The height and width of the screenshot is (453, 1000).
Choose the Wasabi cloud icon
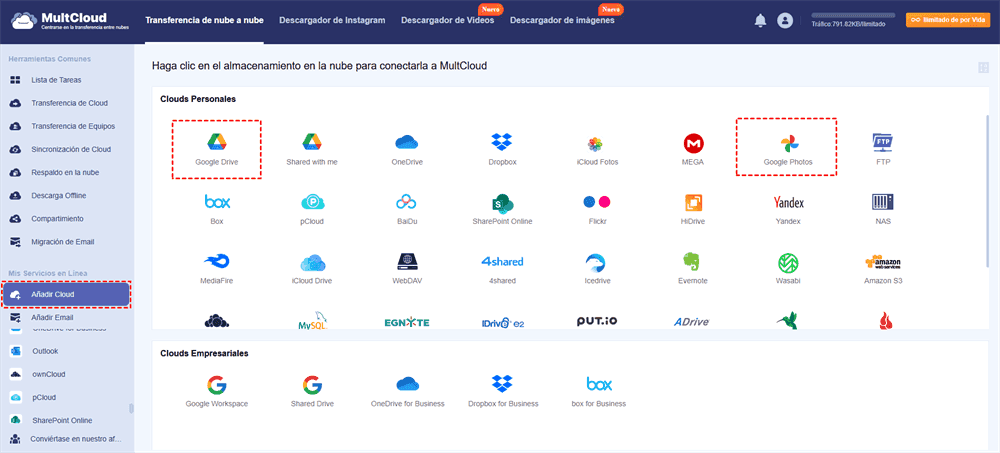[788, 263]
